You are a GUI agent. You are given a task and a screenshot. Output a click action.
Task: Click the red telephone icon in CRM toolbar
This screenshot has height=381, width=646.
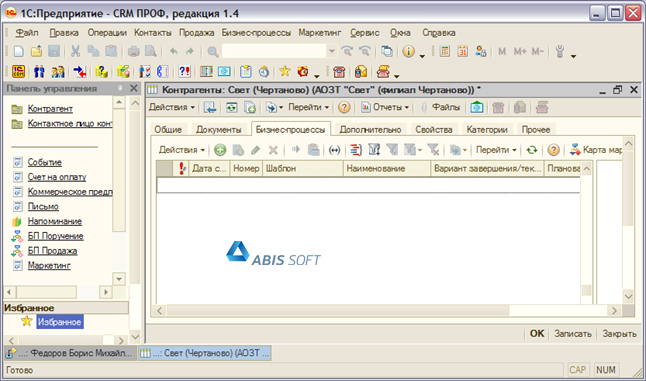339,72
